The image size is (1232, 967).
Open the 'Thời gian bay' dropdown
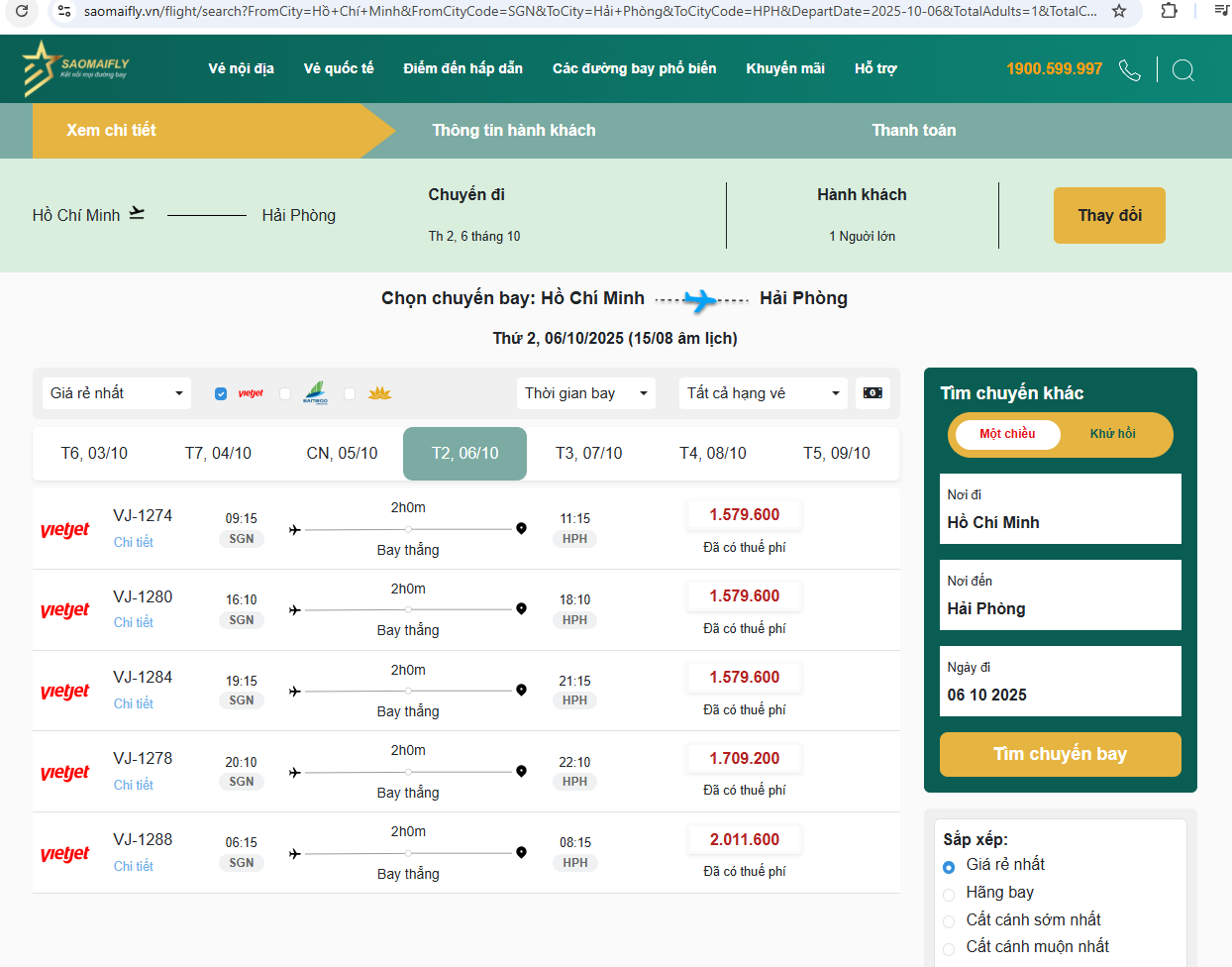pyautogui.click(x=586, y=393)
